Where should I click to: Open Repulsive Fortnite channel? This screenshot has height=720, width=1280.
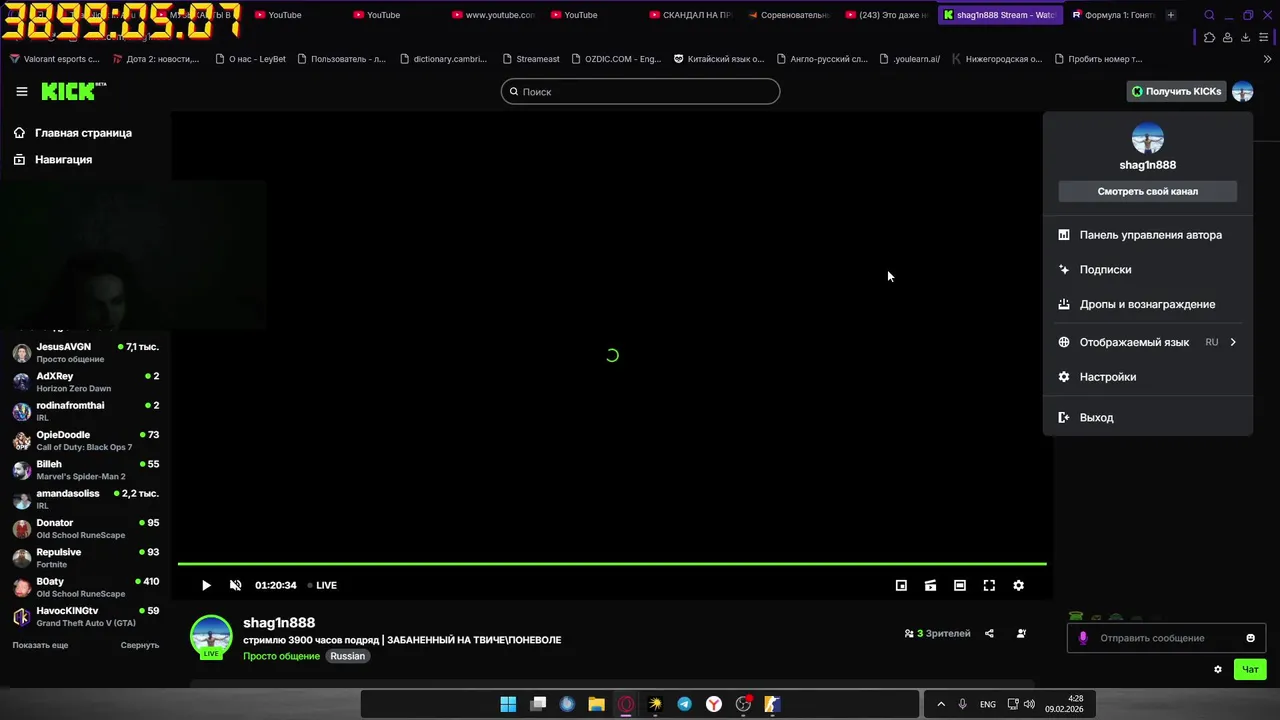[85, 558]
